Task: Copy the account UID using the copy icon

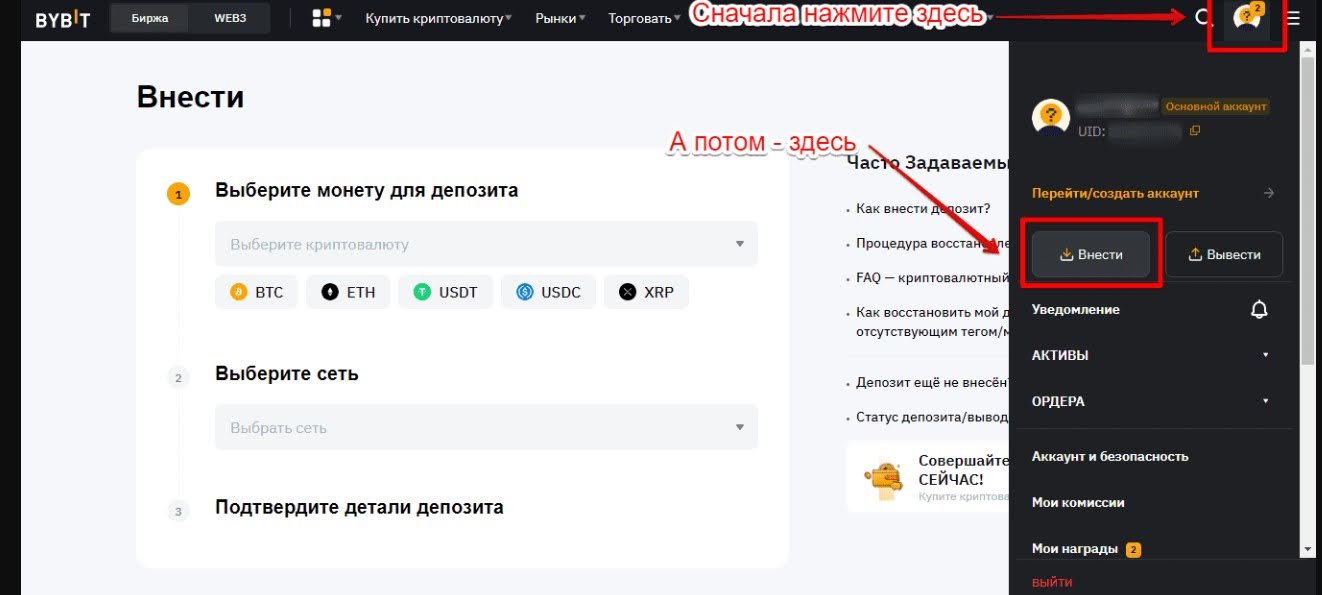Action: click(x=1196, y=129)
